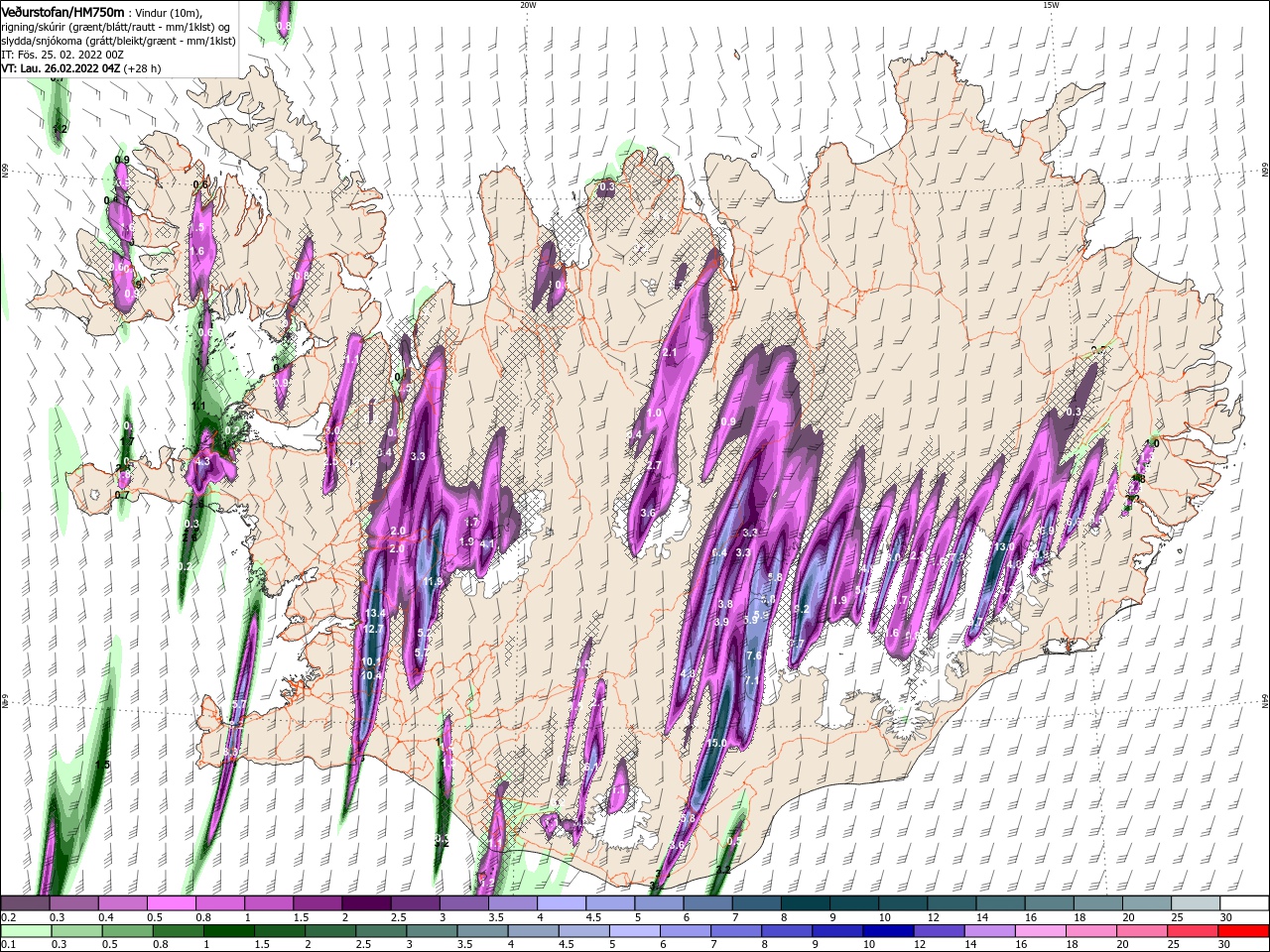
Task: Pick the lavender swatch labeled 4, top legend row
Action: [x=560, y=903]
